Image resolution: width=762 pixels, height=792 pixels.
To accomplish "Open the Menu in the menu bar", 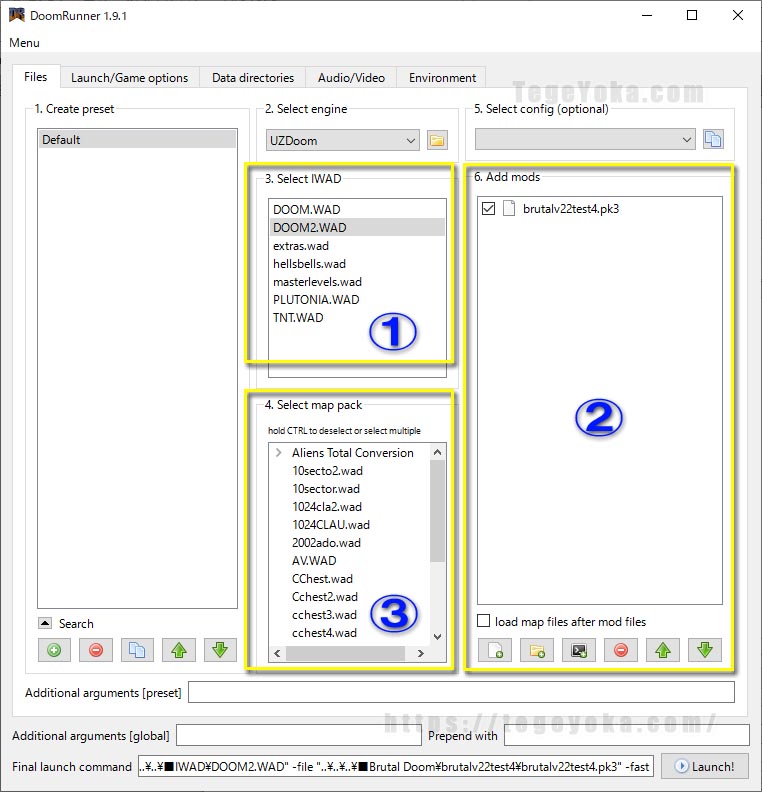I will pos(25,43).
